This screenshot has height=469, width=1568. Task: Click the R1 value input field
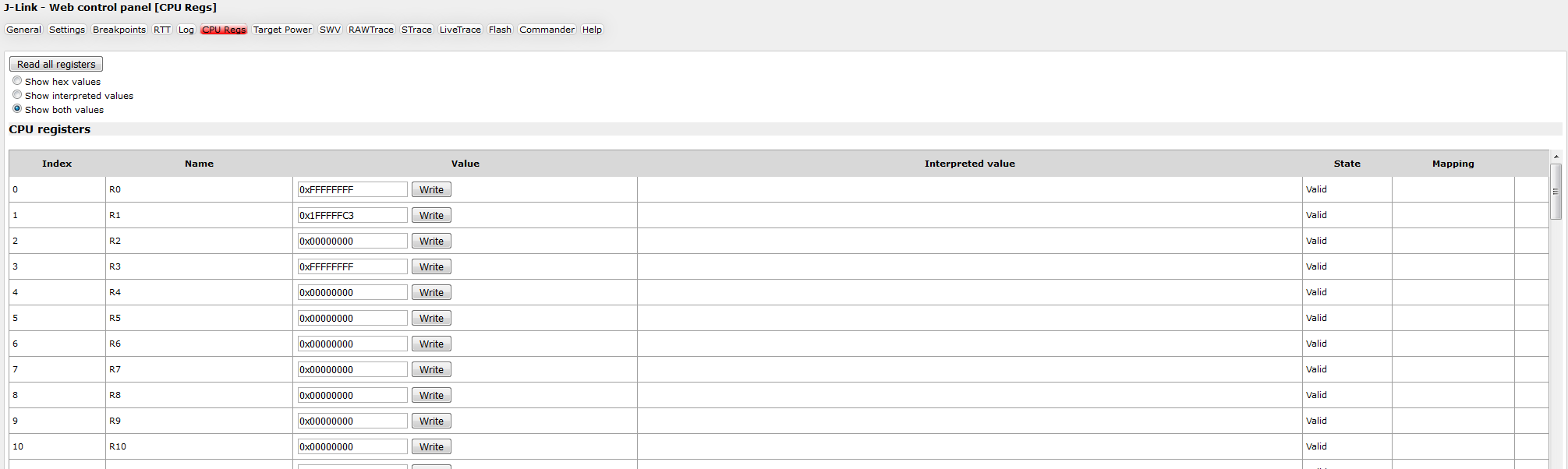[x=352, y=215]
